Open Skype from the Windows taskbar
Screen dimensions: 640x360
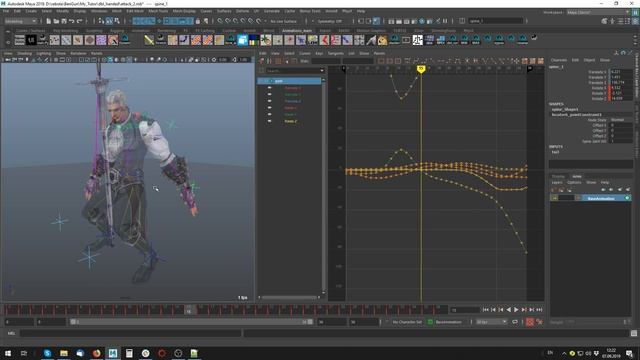[47, 353]
